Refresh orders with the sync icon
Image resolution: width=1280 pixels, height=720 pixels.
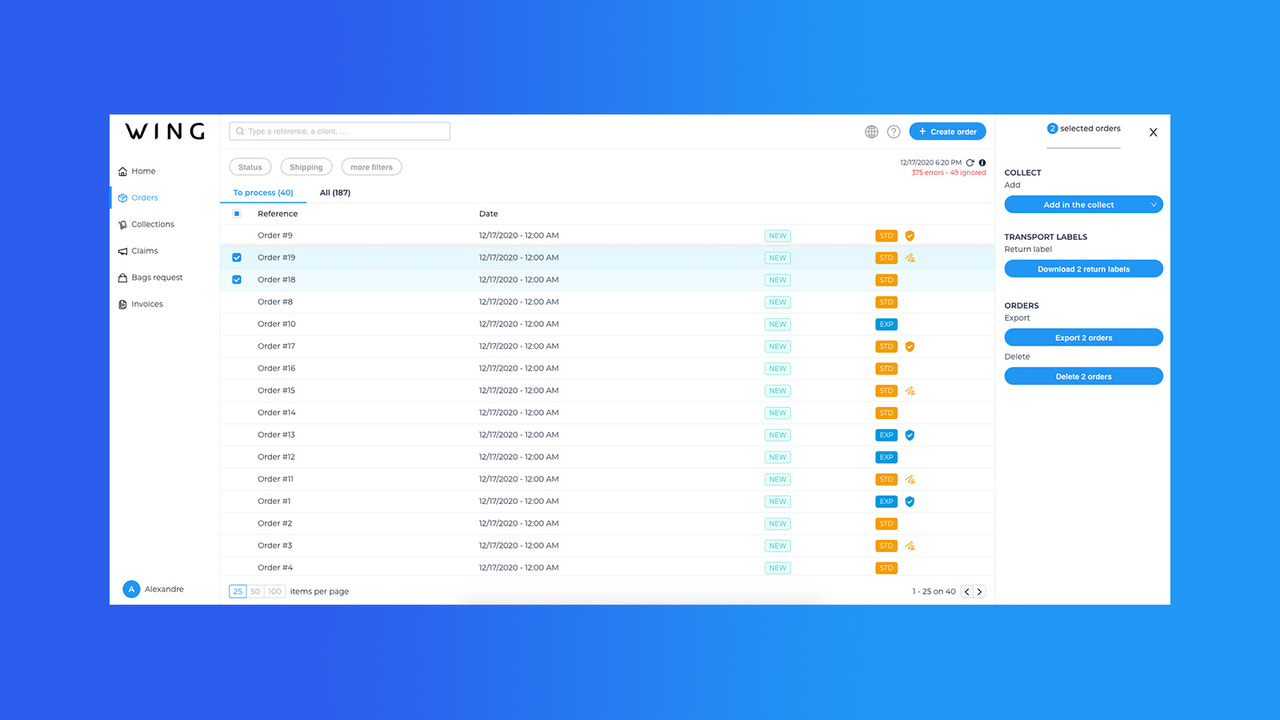point(968,162)
